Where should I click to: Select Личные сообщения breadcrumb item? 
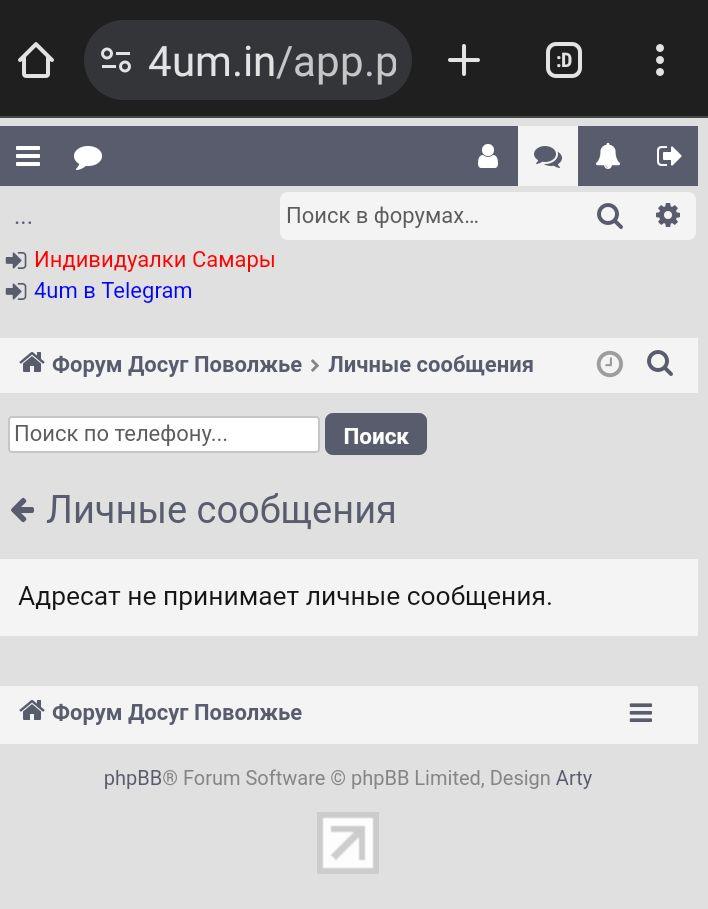tap(430, 365)
